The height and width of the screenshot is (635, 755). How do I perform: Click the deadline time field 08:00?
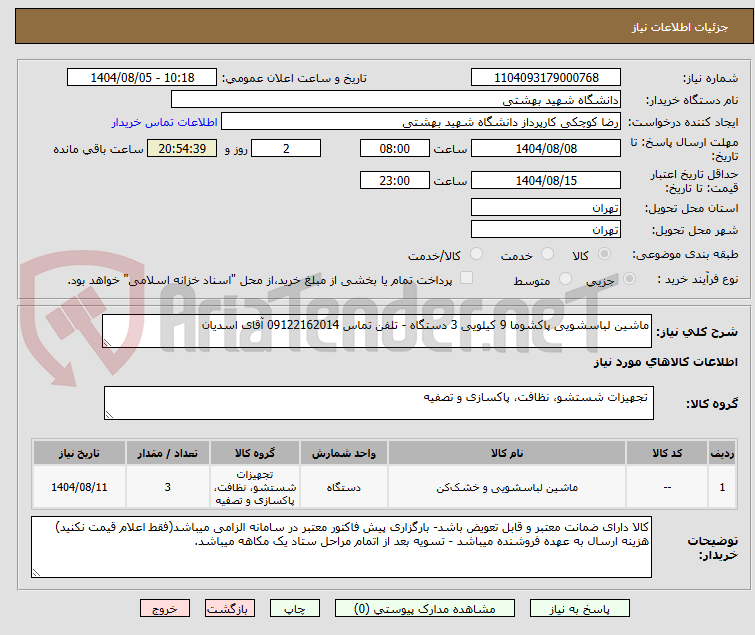coord(394,148)
